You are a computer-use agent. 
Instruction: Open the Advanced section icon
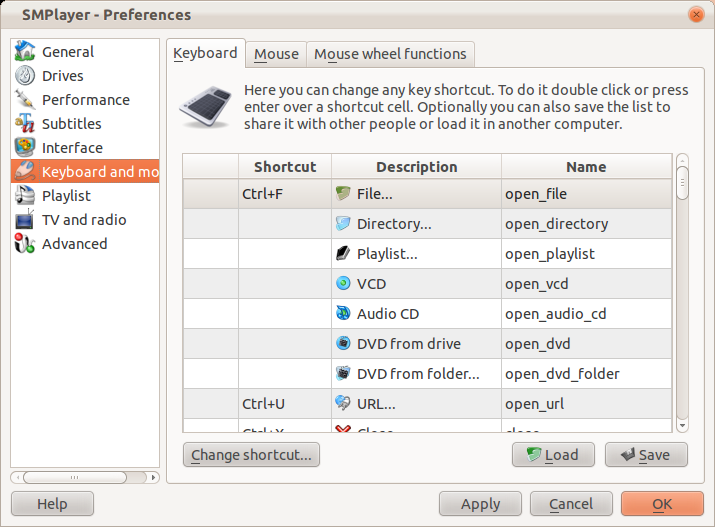coord(26,244)
